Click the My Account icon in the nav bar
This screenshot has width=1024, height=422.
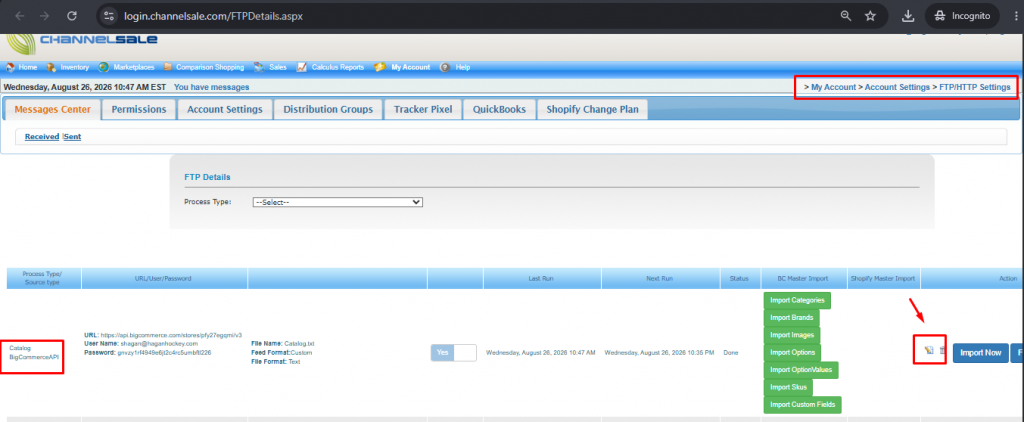[x=380, y=67]
